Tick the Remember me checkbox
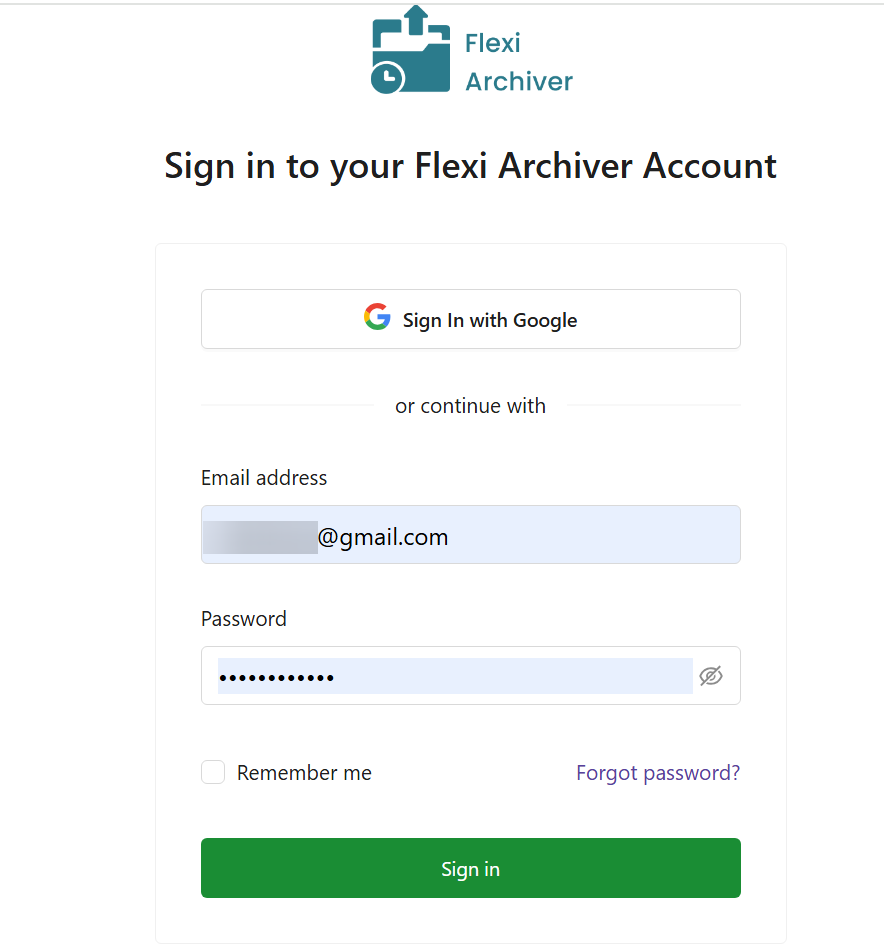This screenshot has height=948, width=884. 213,772
